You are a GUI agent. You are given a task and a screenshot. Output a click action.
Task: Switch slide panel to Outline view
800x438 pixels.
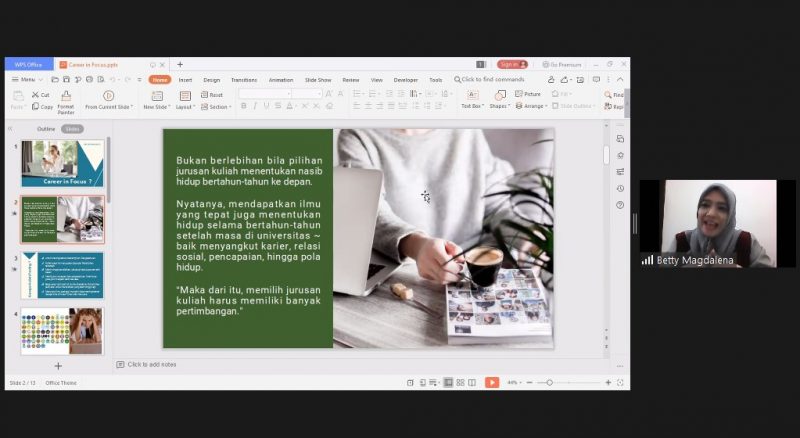point(46,129)
